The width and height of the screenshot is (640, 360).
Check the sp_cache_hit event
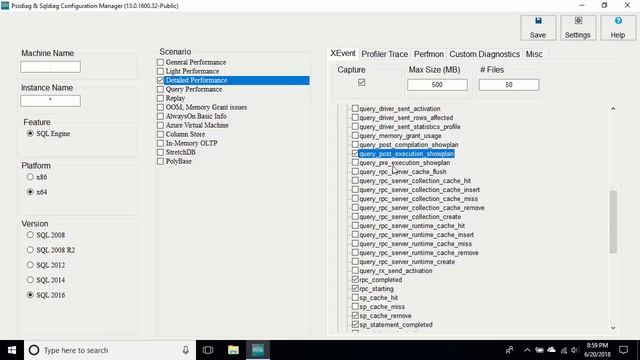355,298
